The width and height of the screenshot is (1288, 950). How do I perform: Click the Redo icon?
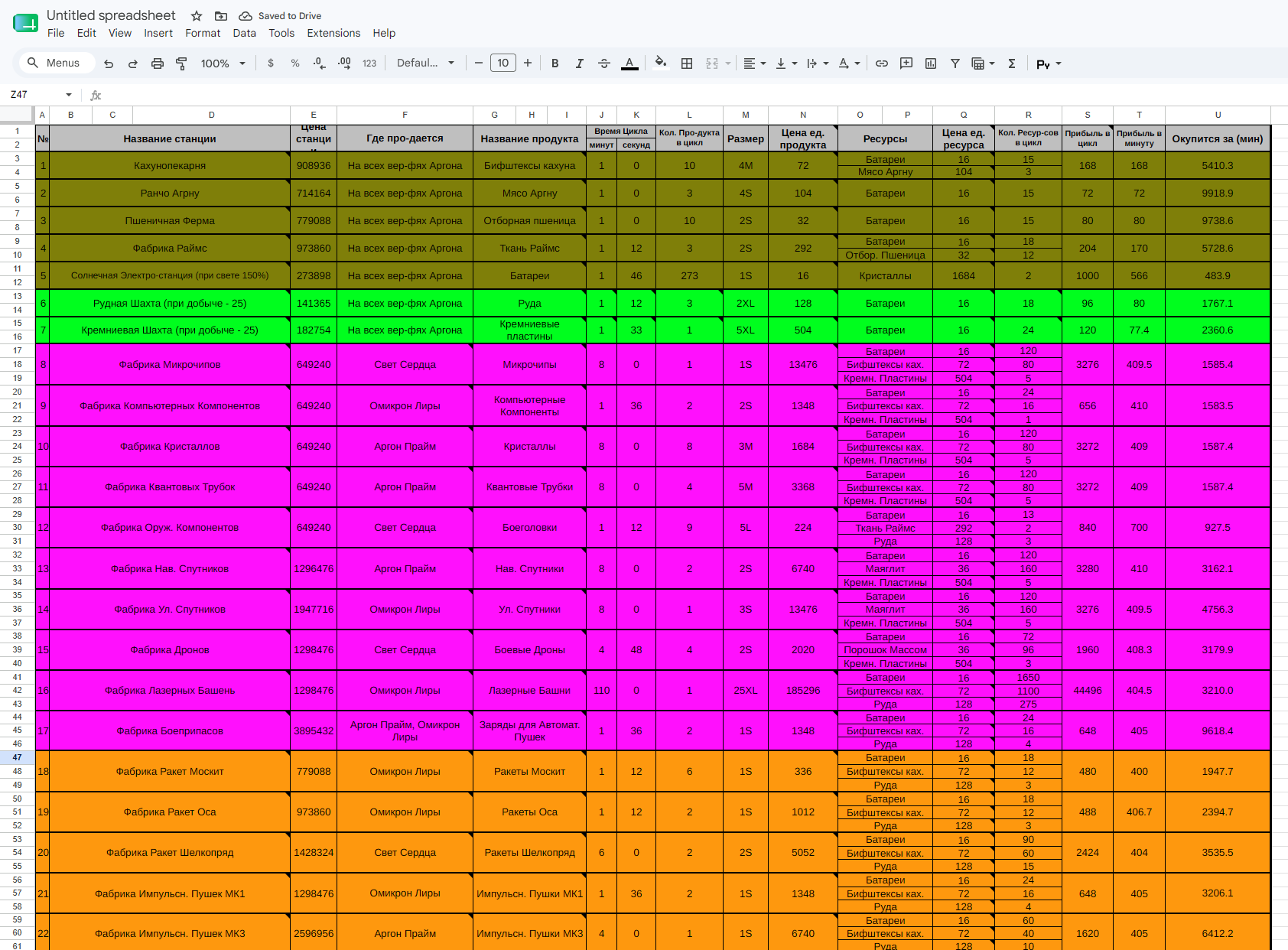tap(133, 63)
